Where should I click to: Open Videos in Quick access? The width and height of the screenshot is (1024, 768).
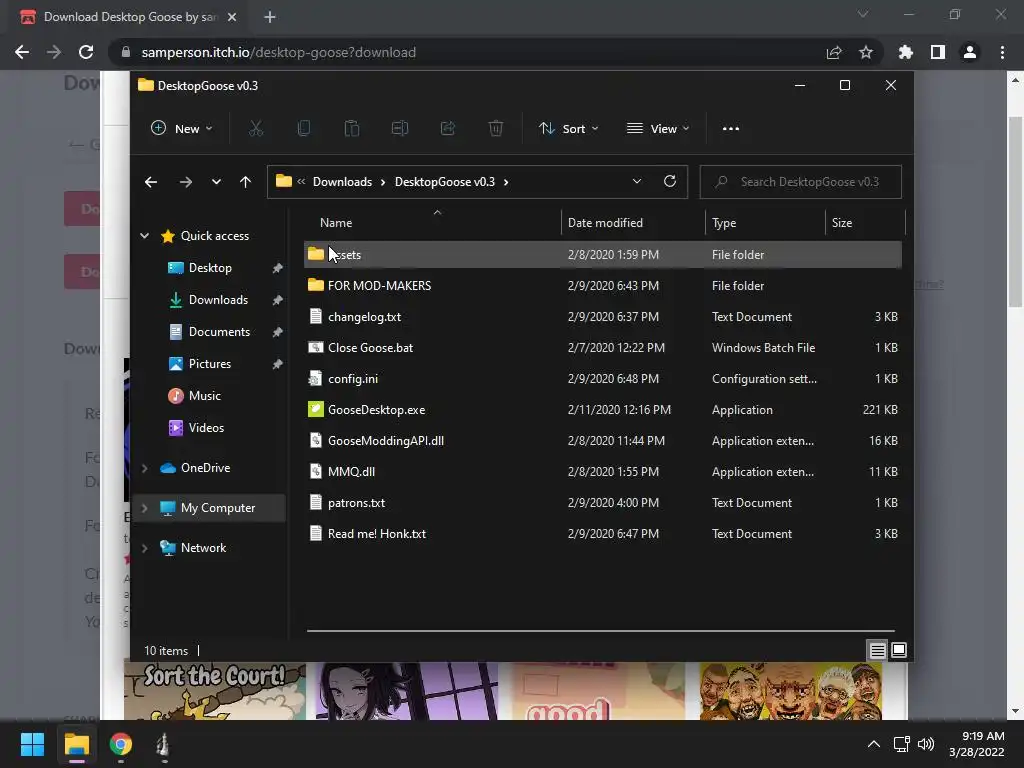[206, 428]
